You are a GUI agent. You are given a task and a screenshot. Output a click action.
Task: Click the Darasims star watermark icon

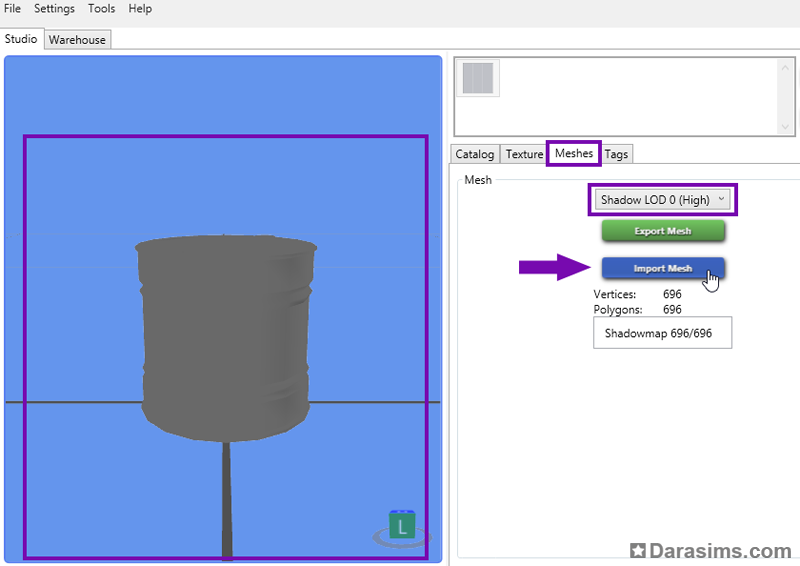(x=639, y=551)
